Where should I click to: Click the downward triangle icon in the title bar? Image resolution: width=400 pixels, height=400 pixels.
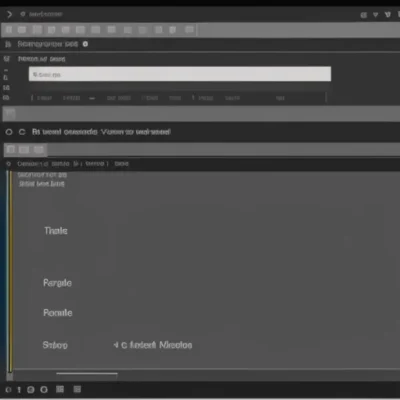point(375,15)
